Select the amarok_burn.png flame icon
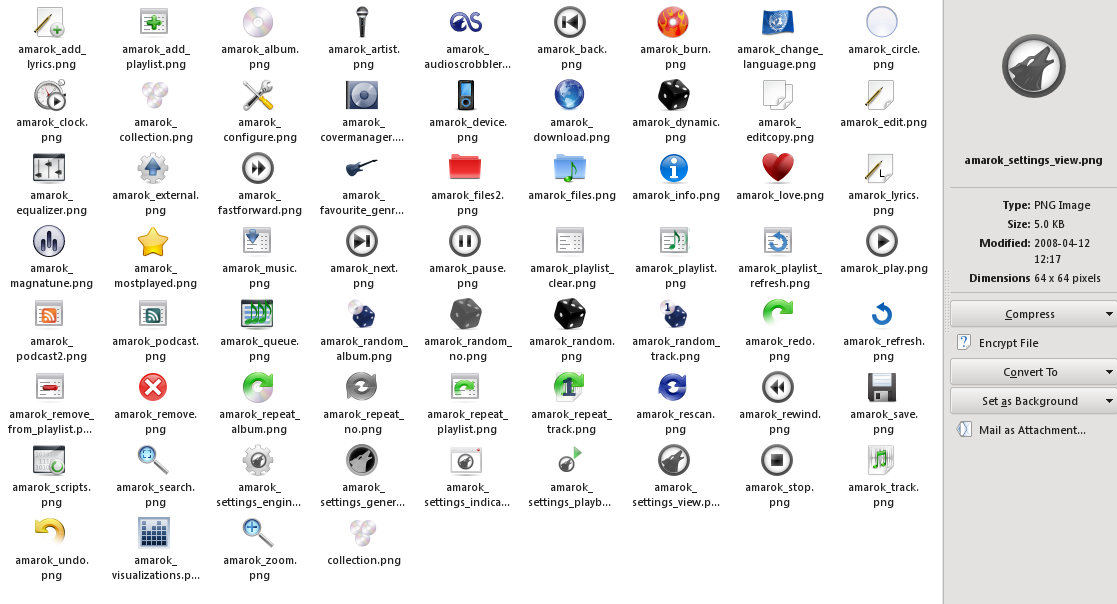The height and width of the screenshot is (604, 1117). [x=674, y=23]
